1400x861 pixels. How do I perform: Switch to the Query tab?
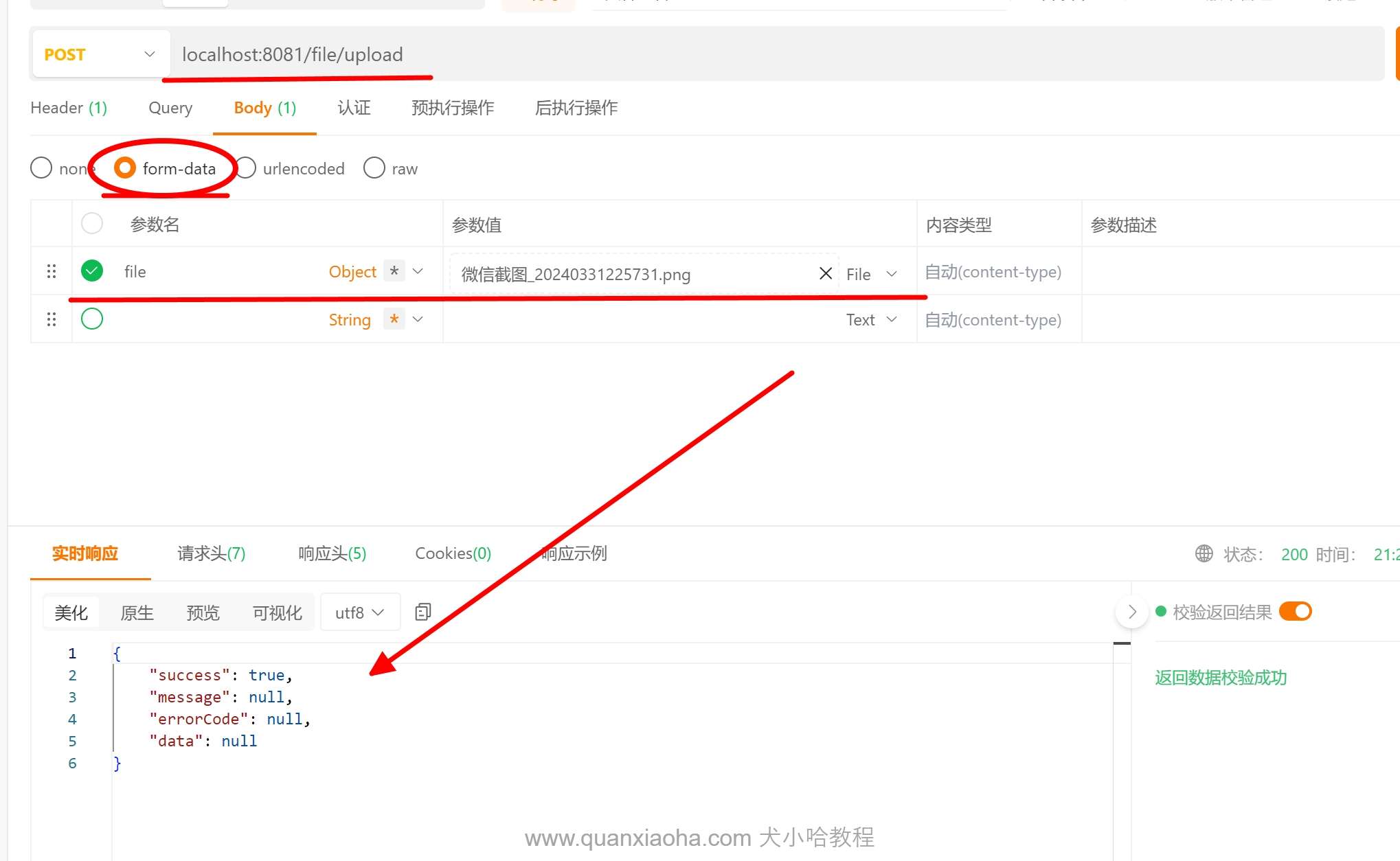click(x=170, y=108)
